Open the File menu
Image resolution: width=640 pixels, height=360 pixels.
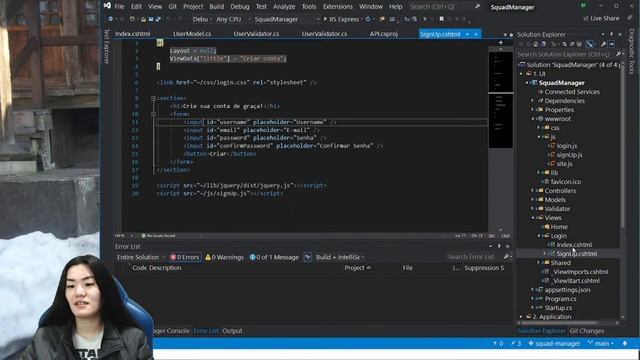coord(119,7)
